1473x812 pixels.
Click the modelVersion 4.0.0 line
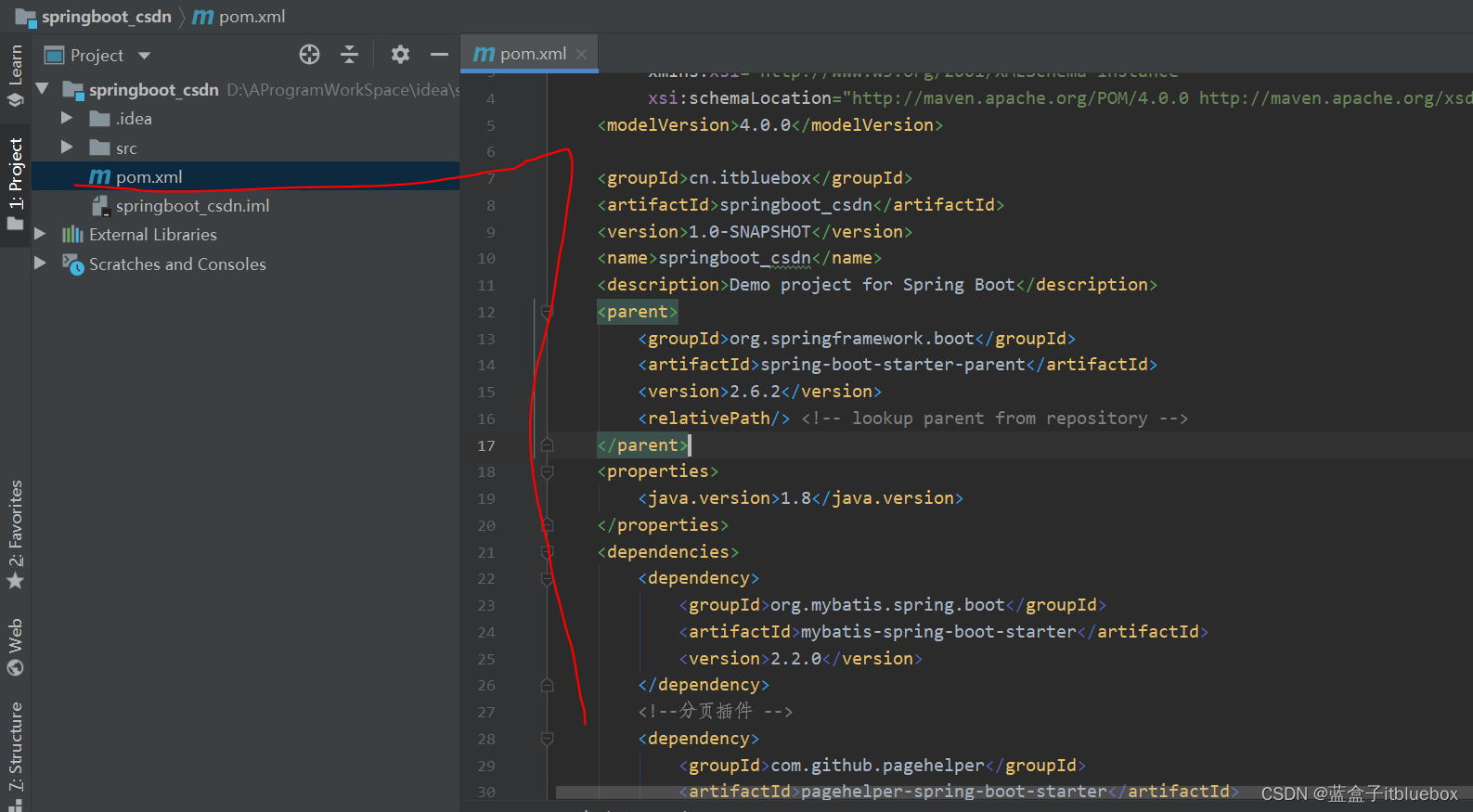click(769, 125)
